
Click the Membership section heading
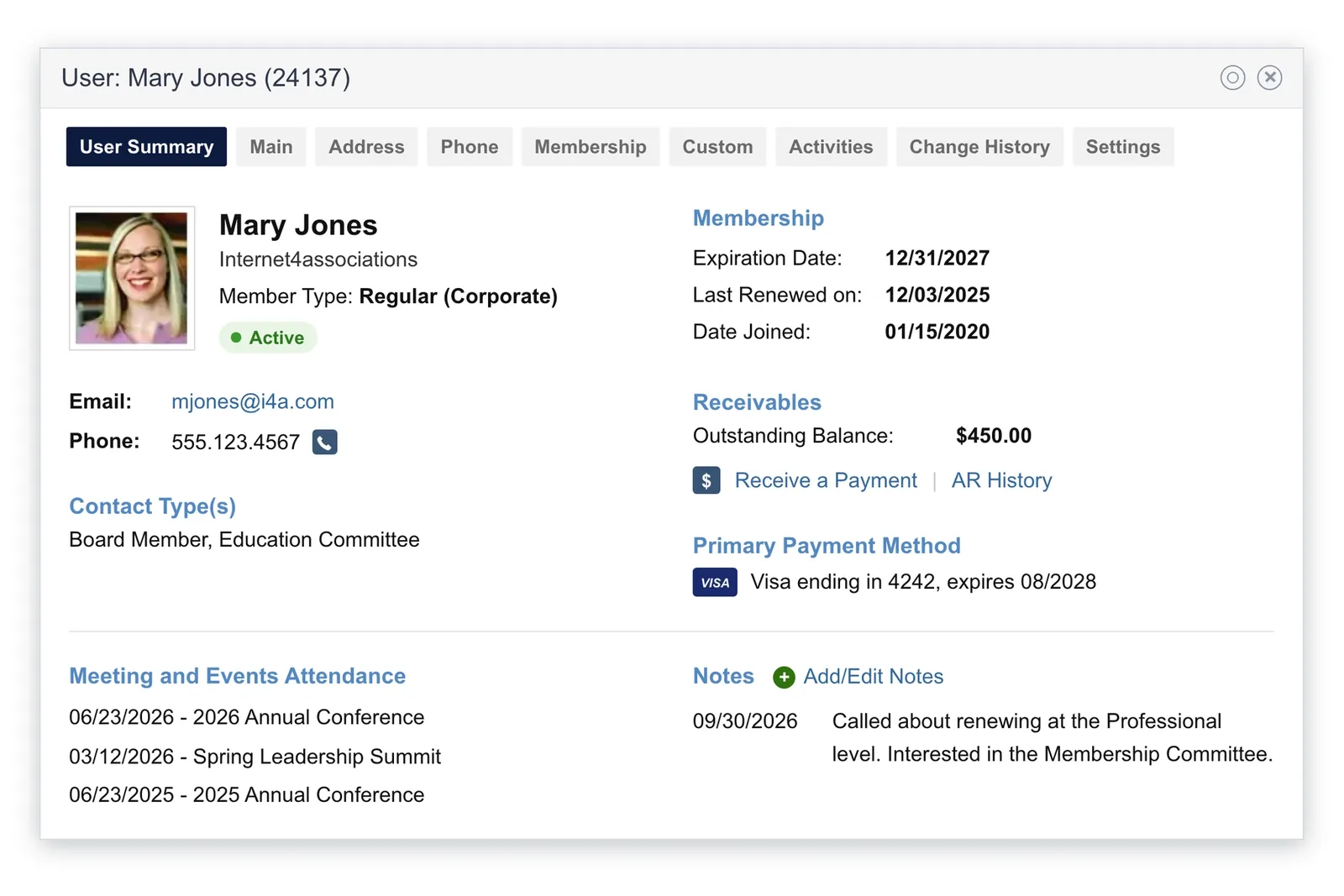coord(759,218)
